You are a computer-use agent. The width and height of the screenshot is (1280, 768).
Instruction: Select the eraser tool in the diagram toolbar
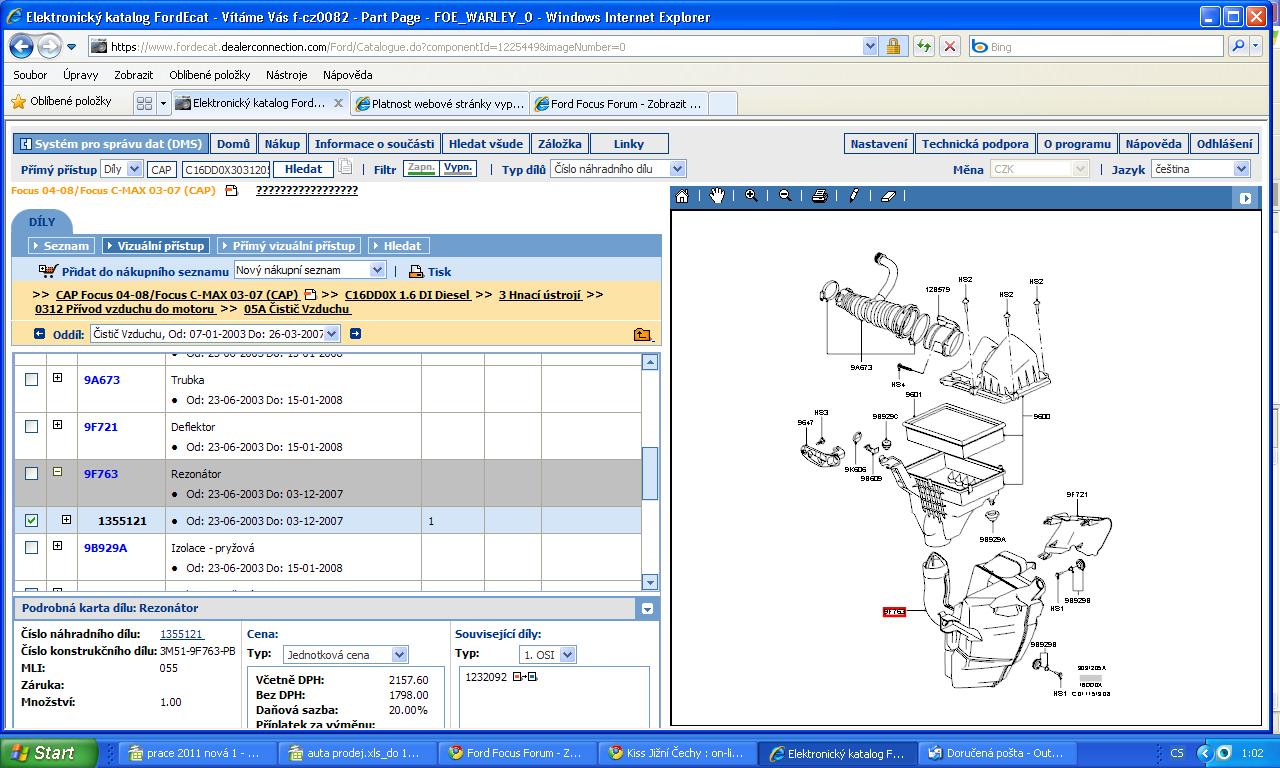tap(888, 196)
